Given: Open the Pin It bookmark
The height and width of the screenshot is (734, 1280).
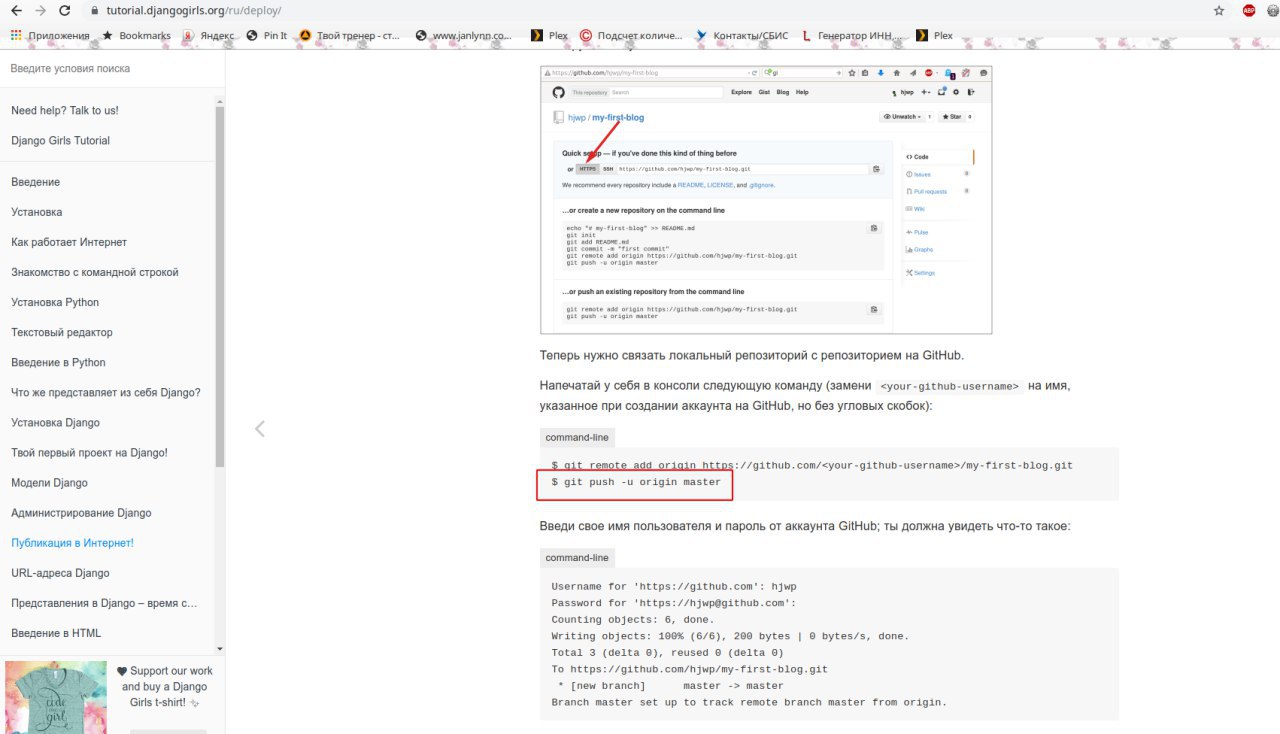Looking at the screenshot, I should (267, 35).
